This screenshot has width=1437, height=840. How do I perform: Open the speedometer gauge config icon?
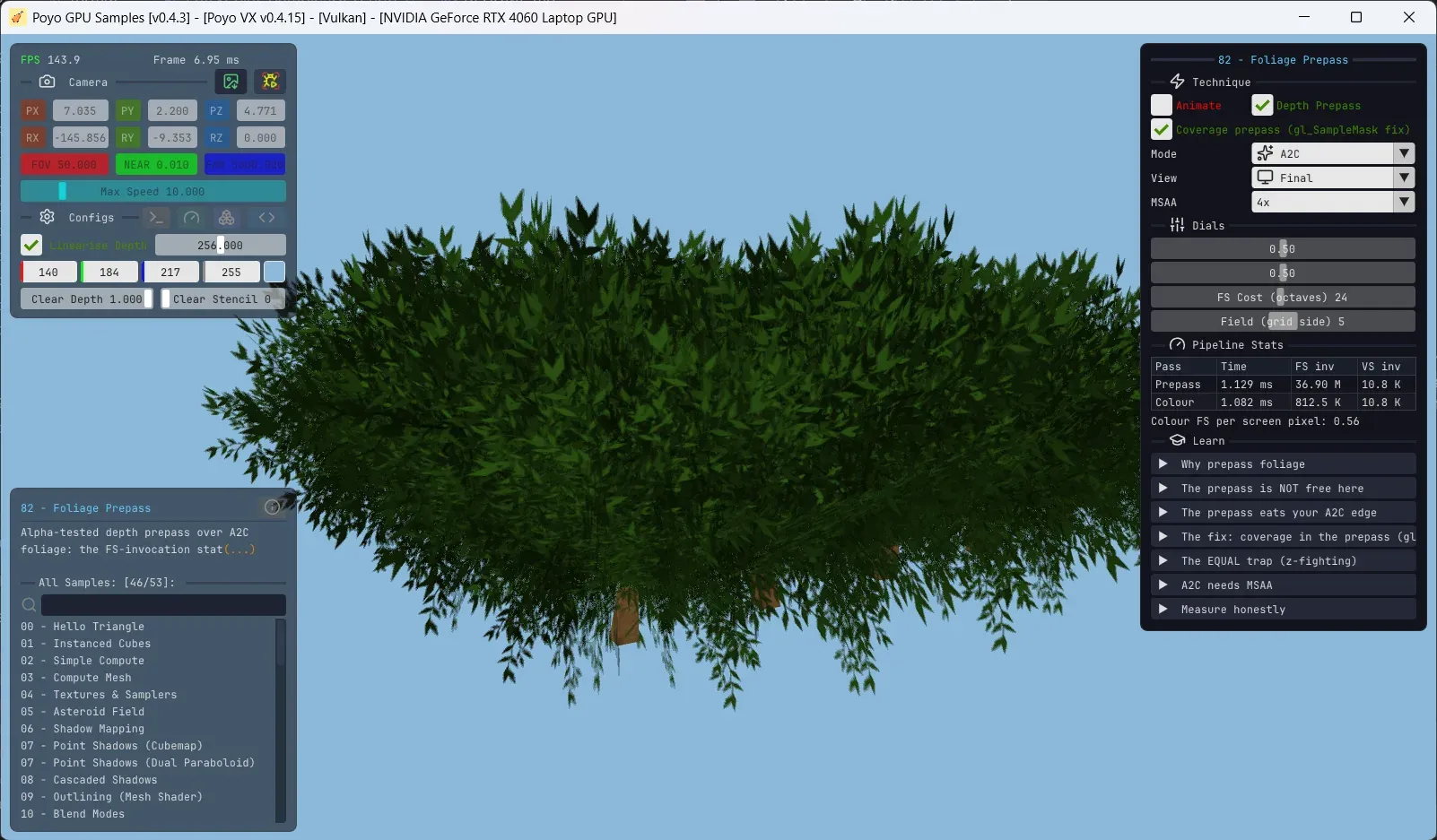coord(191,218)
